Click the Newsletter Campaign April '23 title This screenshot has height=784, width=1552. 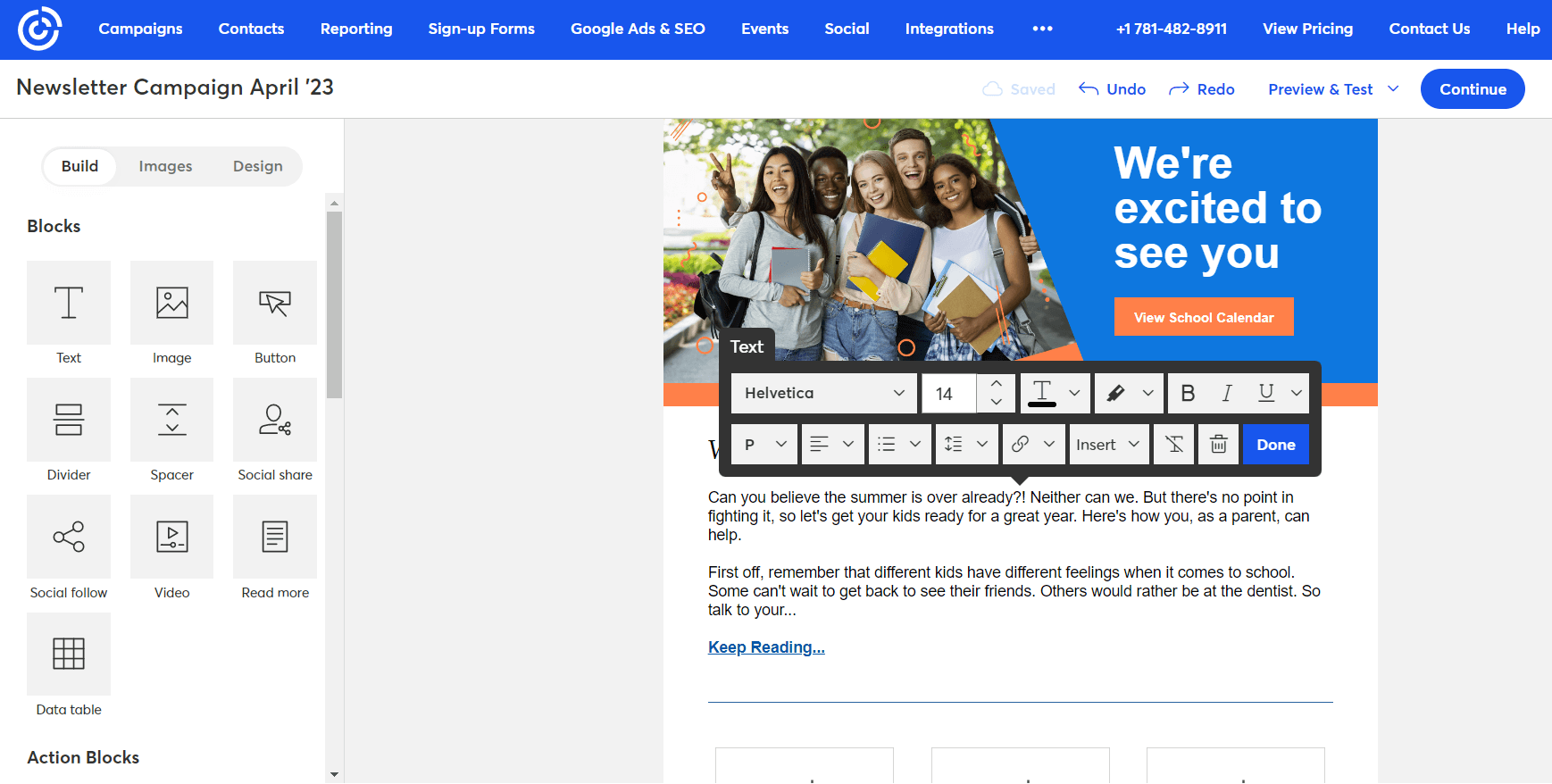[x=175, y=88]
